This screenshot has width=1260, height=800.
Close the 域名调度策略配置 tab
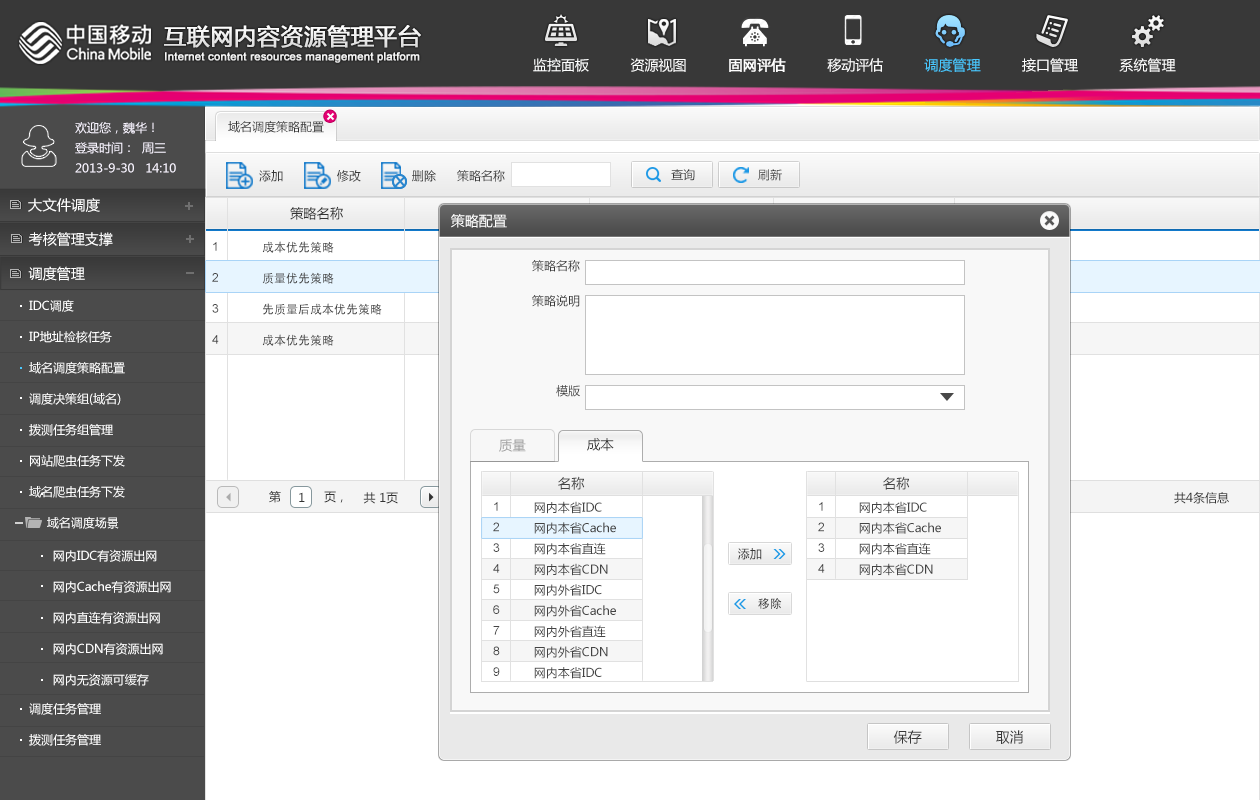coord(330,116)
